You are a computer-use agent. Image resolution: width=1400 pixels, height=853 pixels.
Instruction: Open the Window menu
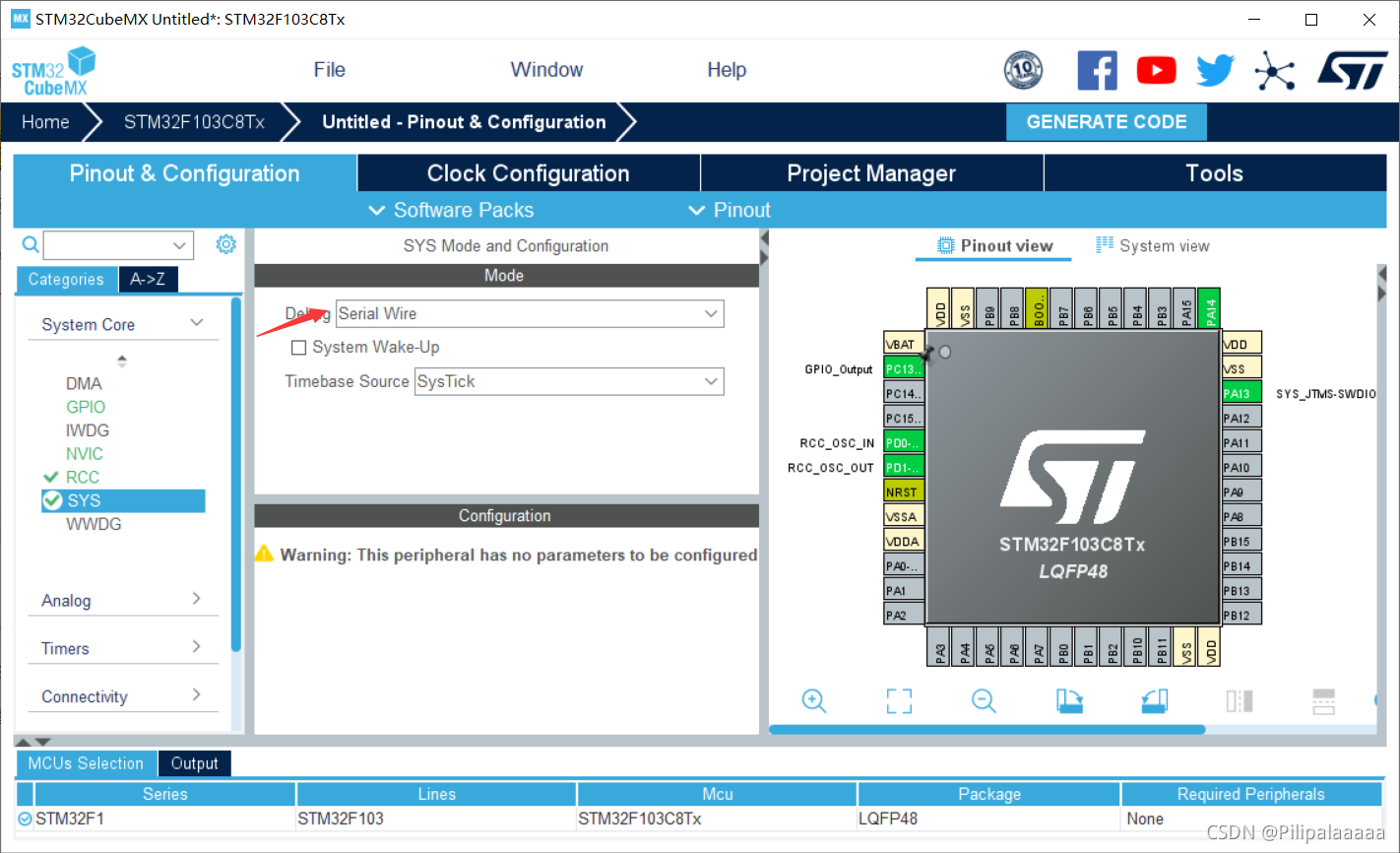pos(546,70)
